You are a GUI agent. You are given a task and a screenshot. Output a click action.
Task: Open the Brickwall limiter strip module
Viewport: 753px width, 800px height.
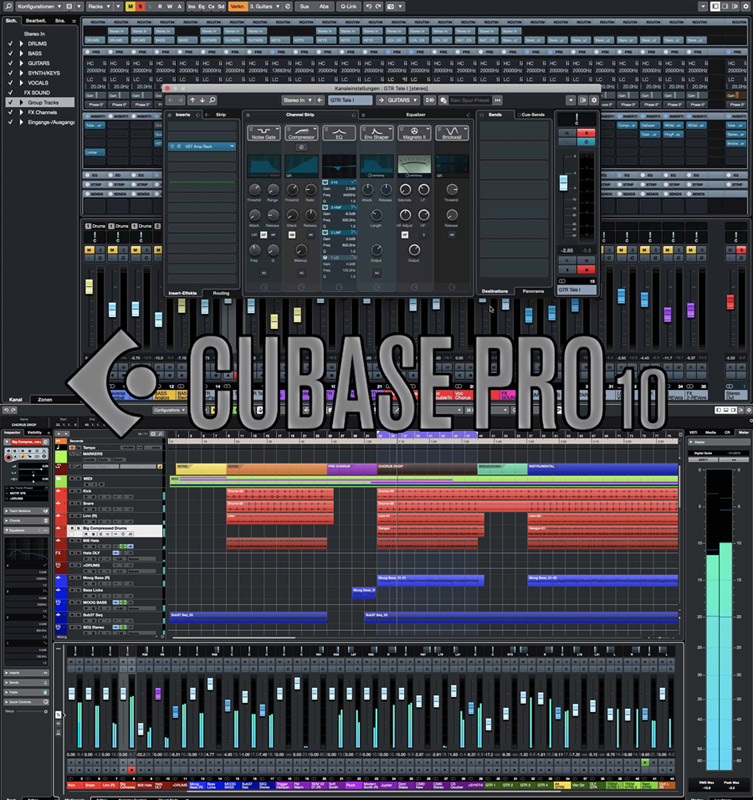tap(451, 133)
